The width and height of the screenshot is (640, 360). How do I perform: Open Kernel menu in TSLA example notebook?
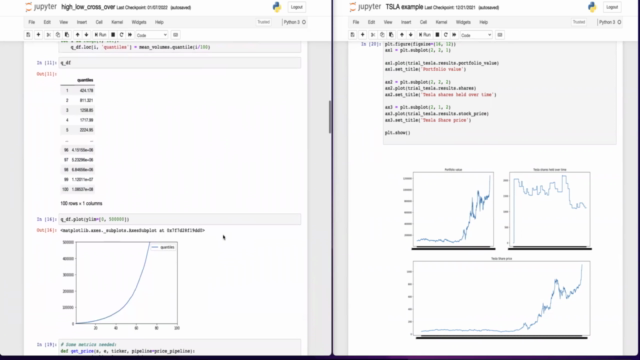click(x=441, y=22)
